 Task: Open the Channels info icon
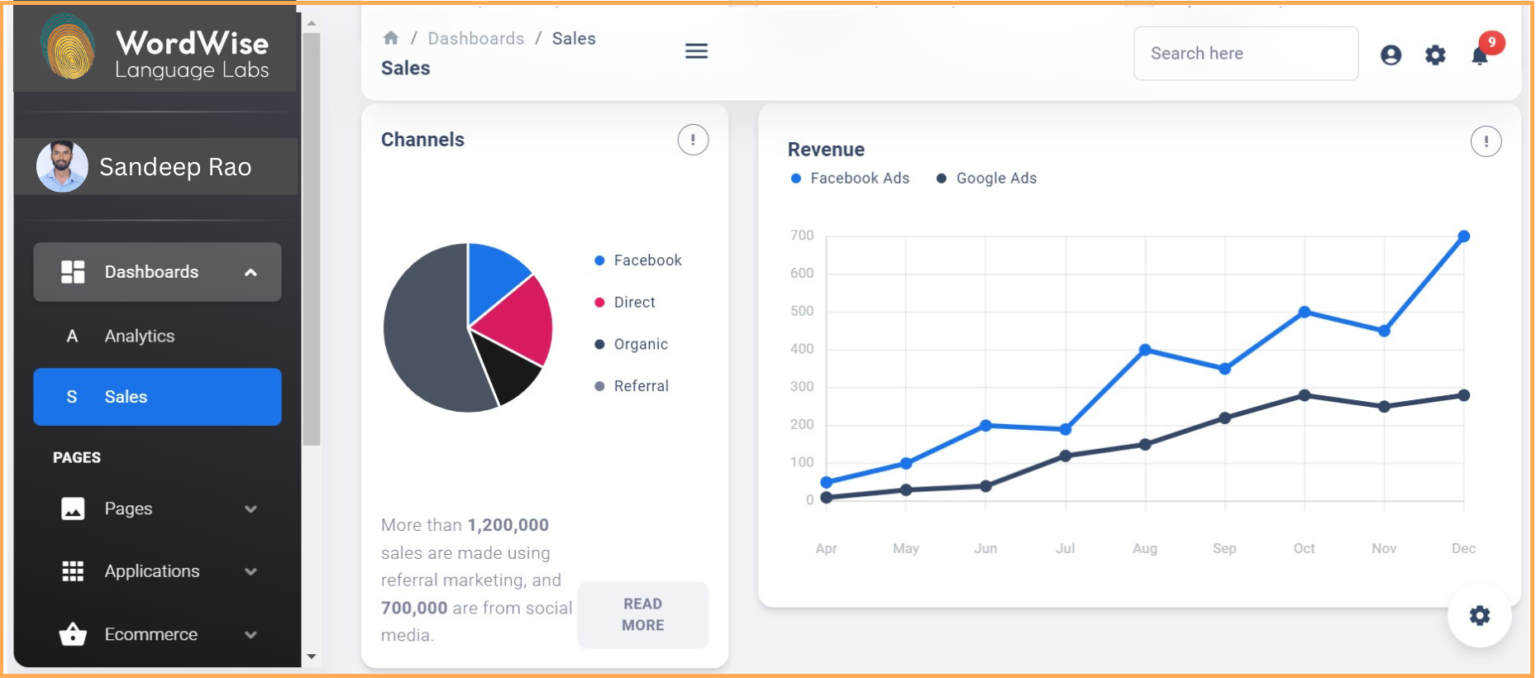click(x=692, y=140)
